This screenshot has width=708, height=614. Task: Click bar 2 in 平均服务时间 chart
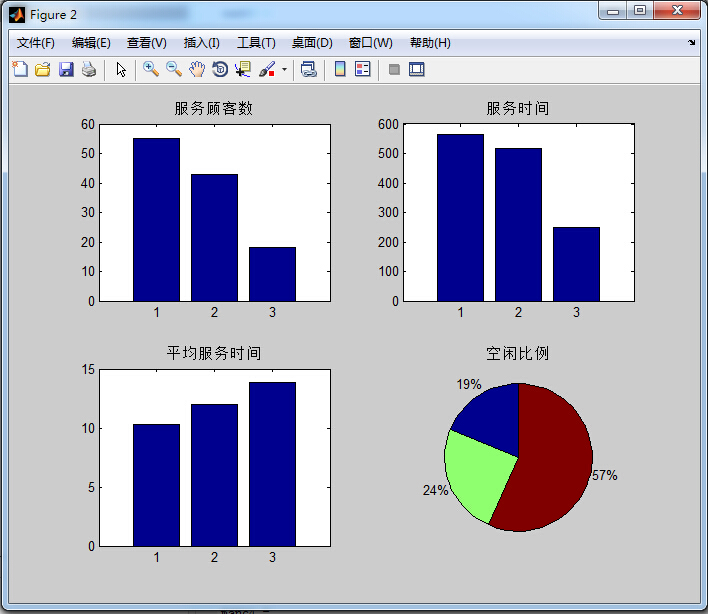214,475
